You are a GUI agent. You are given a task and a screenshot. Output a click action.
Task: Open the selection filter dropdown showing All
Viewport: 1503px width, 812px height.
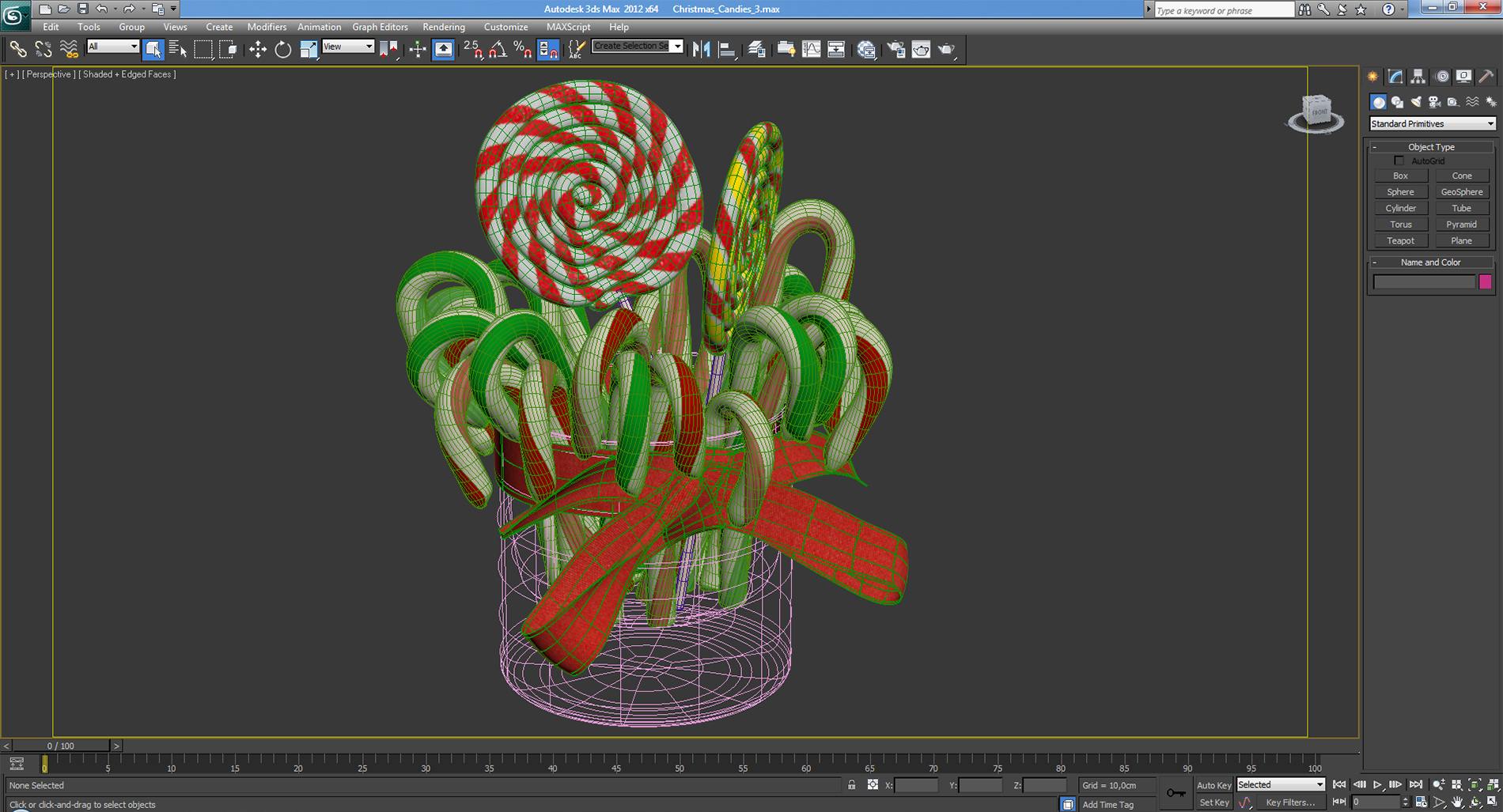112,47
